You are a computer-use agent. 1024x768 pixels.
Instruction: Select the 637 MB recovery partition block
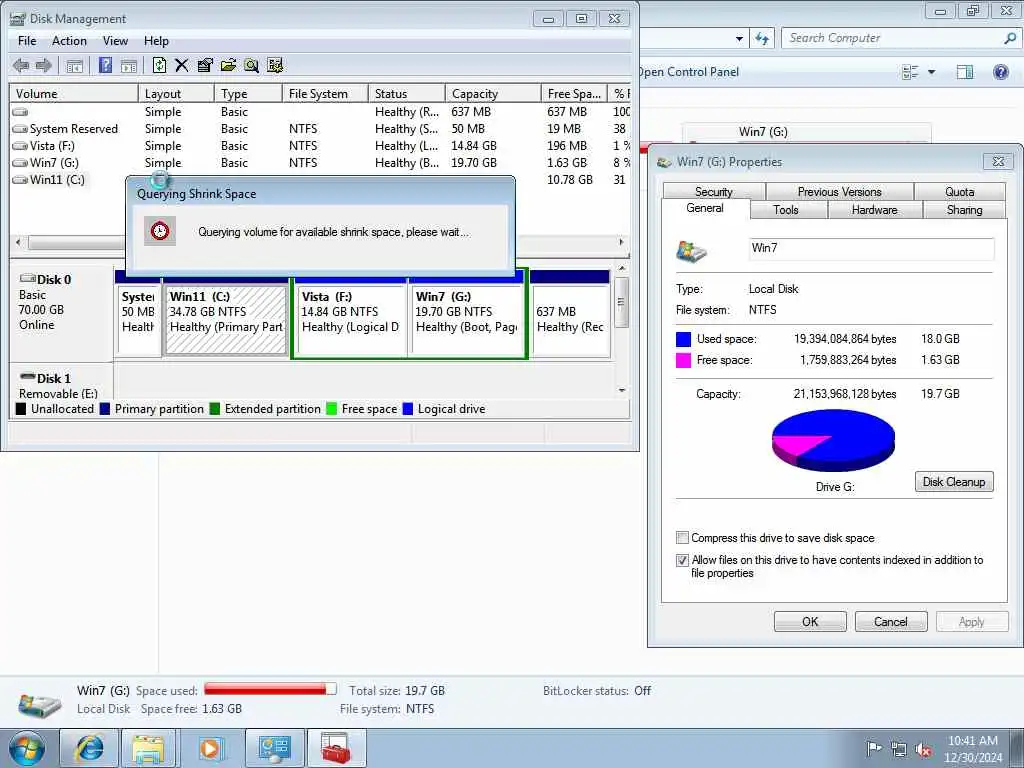tap(571, 320)
